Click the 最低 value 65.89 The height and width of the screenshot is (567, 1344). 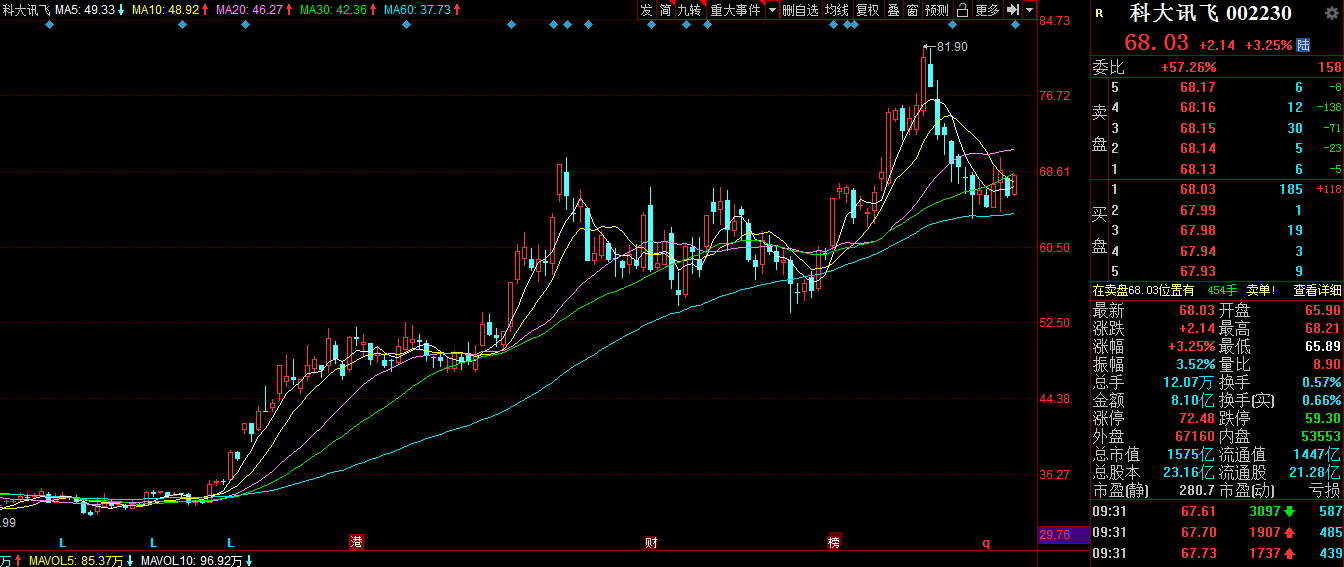click(1322, 346)
